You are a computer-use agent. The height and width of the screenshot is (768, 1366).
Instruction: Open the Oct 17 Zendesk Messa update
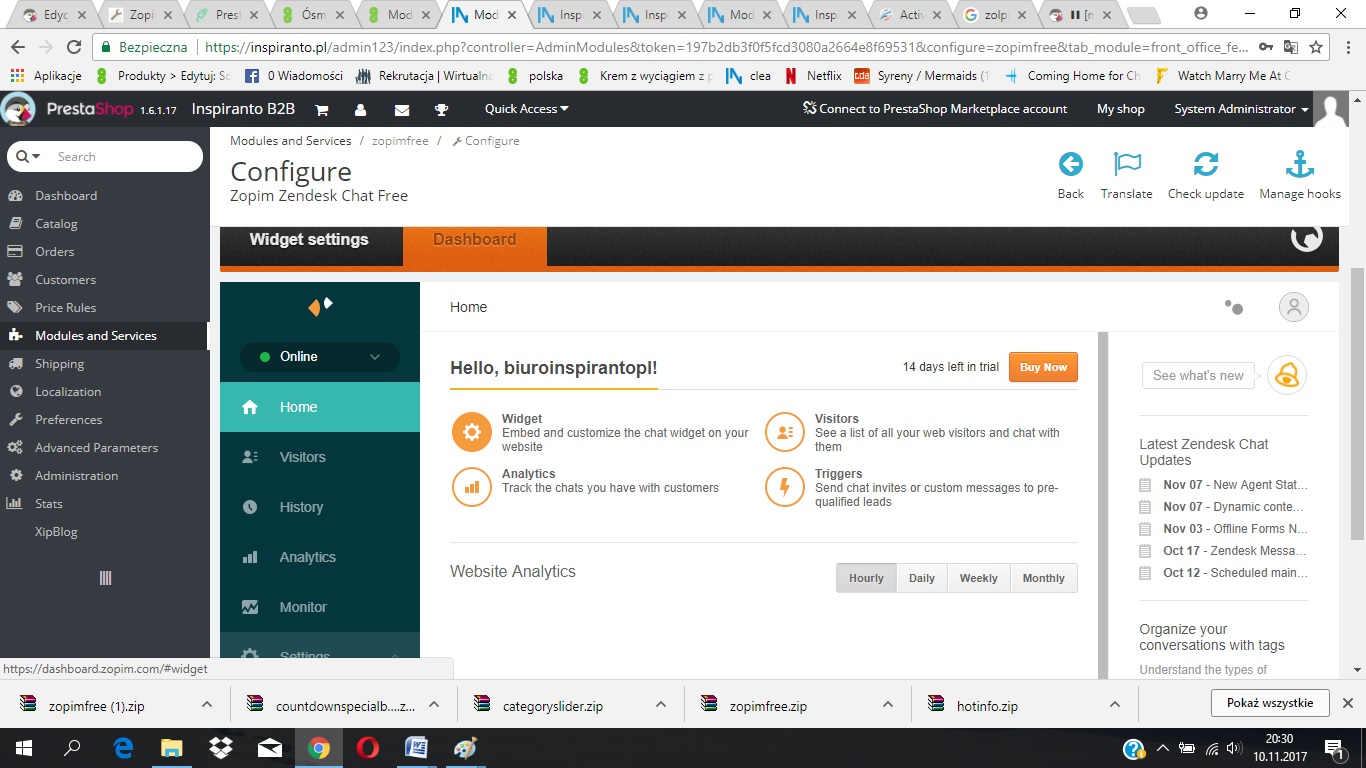pos(1235,551)
